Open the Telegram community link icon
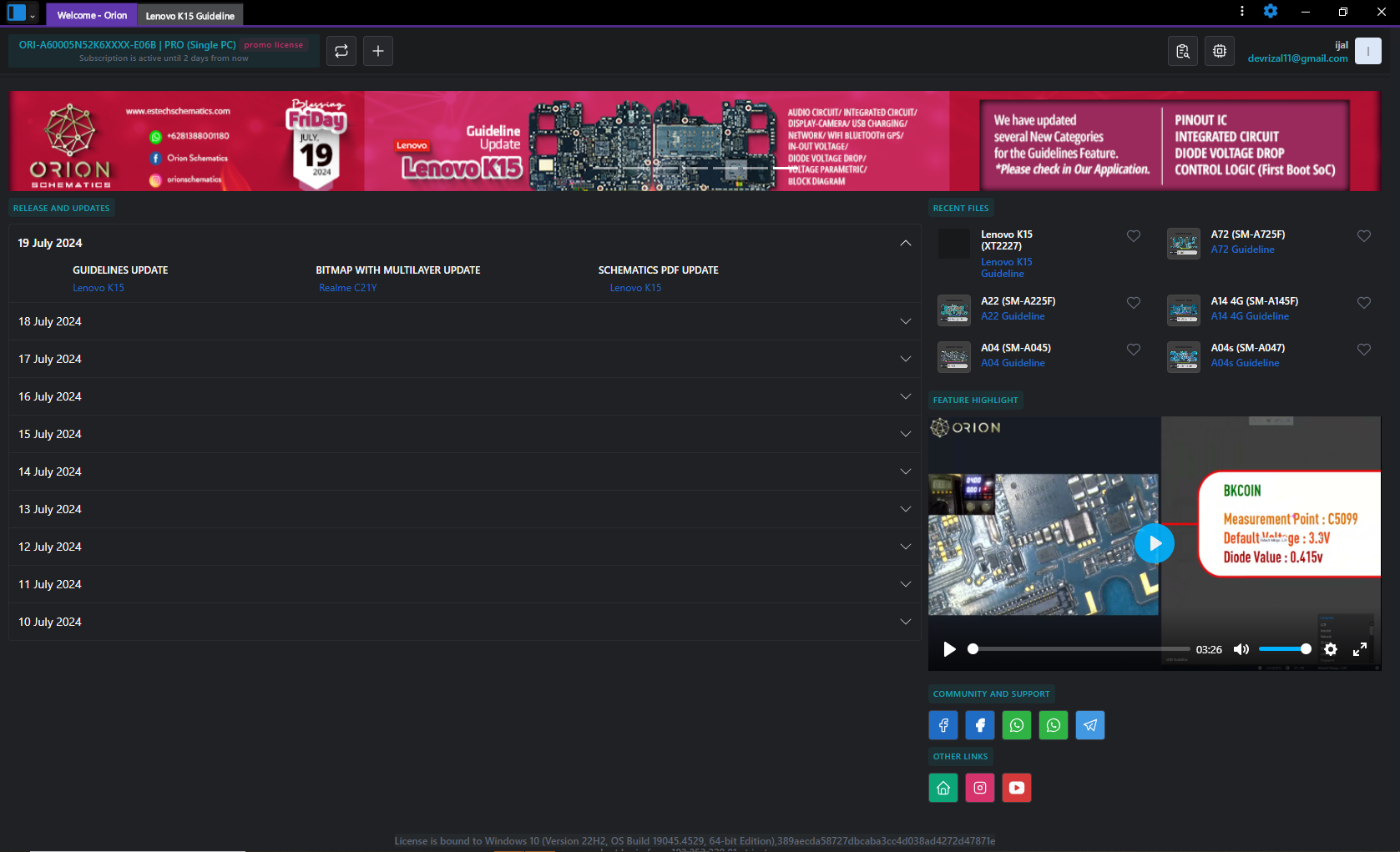 pyautogui.click(x=1090, y=725)
